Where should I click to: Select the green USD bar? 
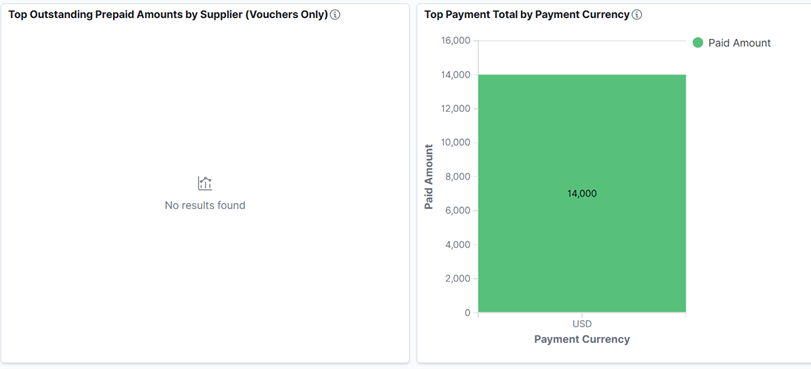[x=582, y=194]
